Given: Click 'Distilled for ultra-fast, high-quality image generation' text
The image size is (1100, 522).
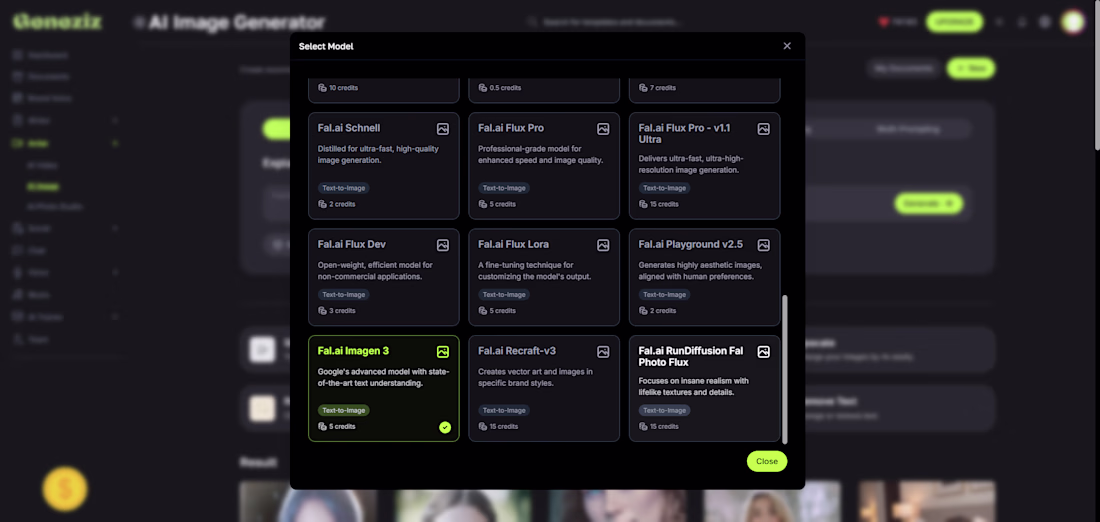Looking at the screenshot, I should (x=378, y=154).
